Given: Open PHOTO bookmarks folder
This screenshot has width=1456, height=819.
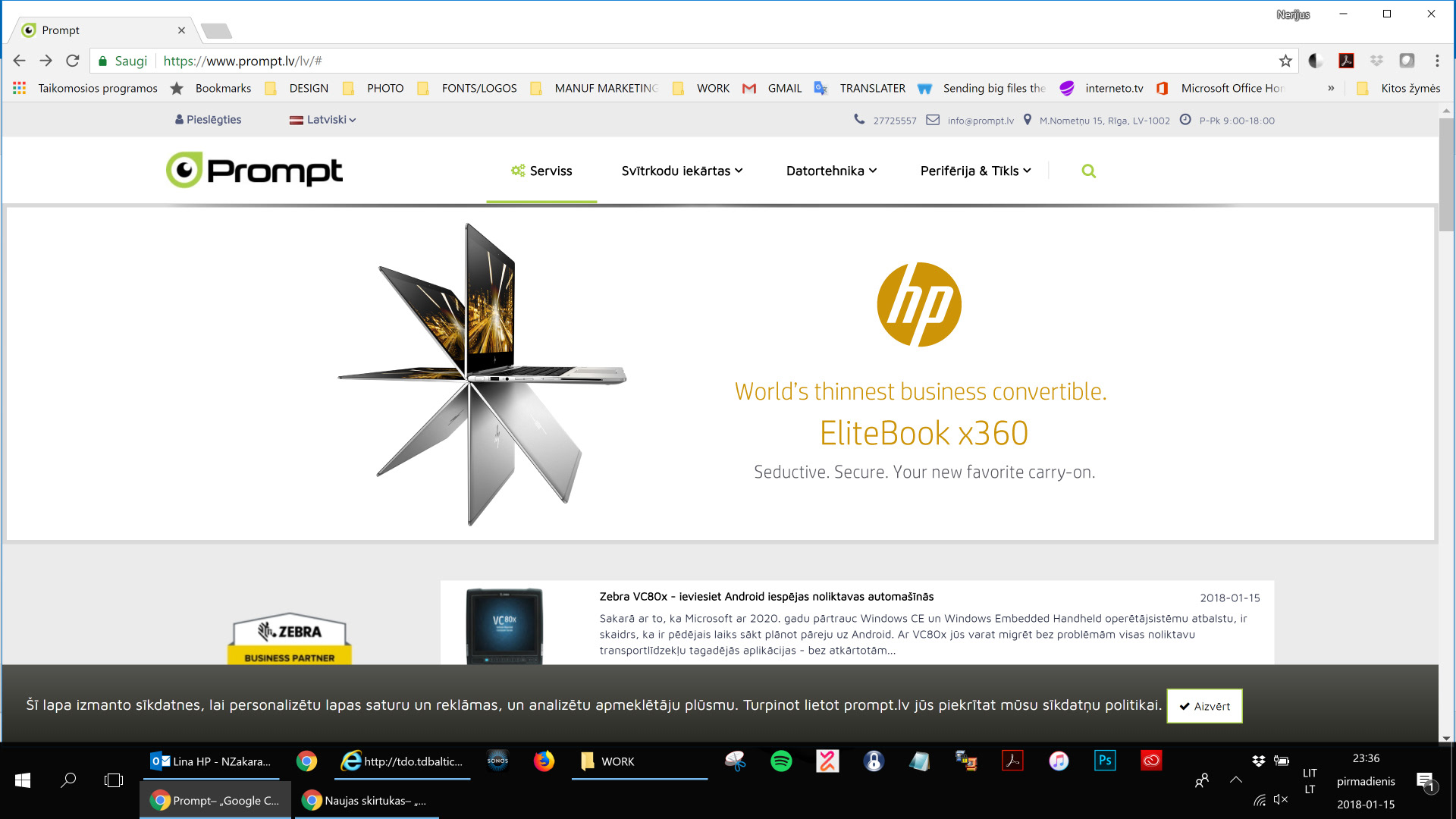Looking at the screenshot, I should [x=374, y=88].
